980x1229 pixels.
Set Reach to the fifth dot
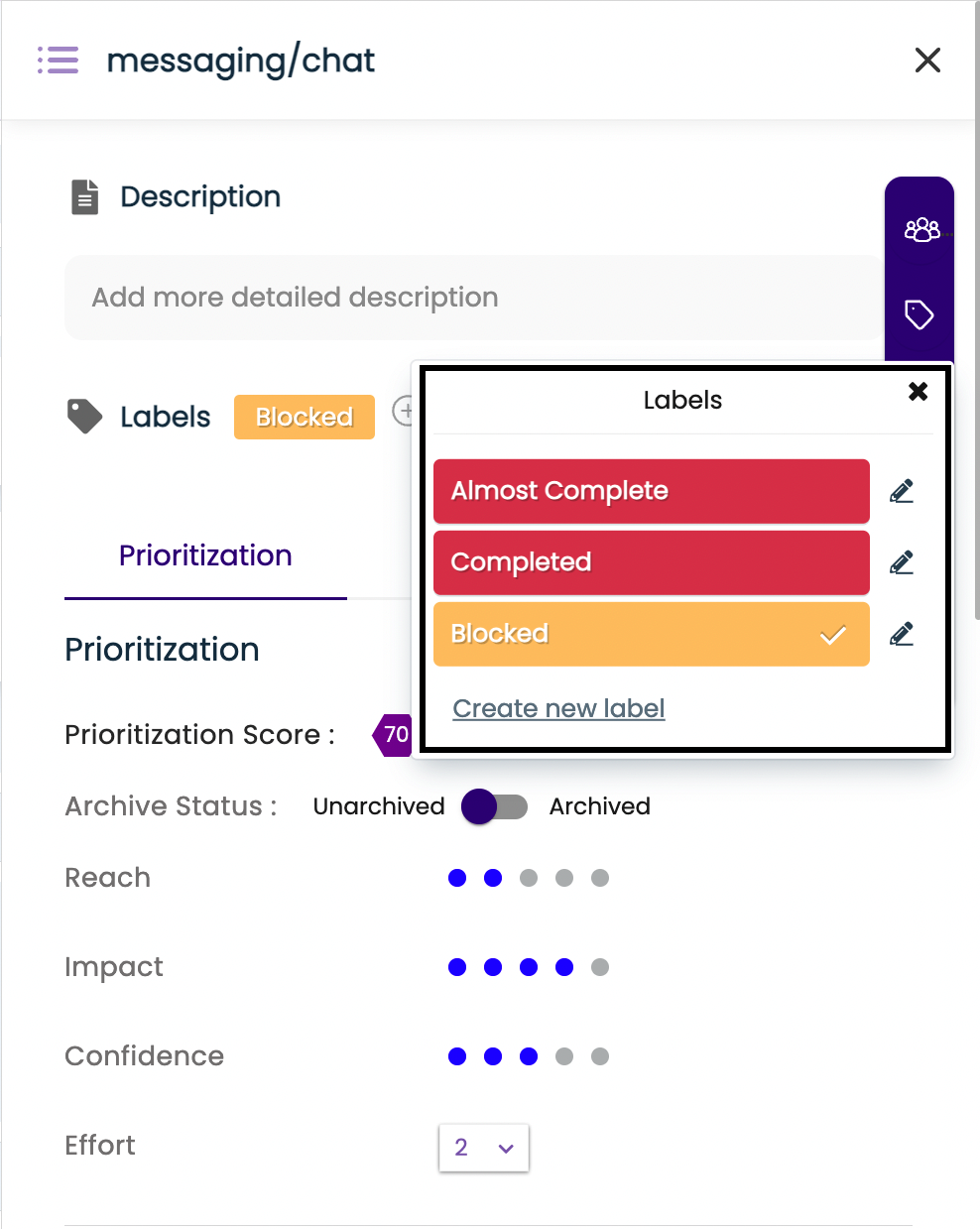pyautogui.click(x=600, y=878)
